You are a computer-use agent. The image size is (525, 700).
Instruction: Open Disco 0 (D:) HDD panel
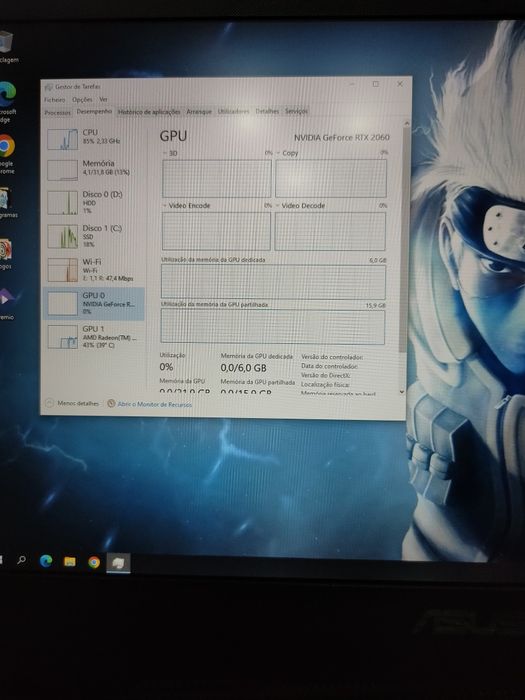coord(93,202)
